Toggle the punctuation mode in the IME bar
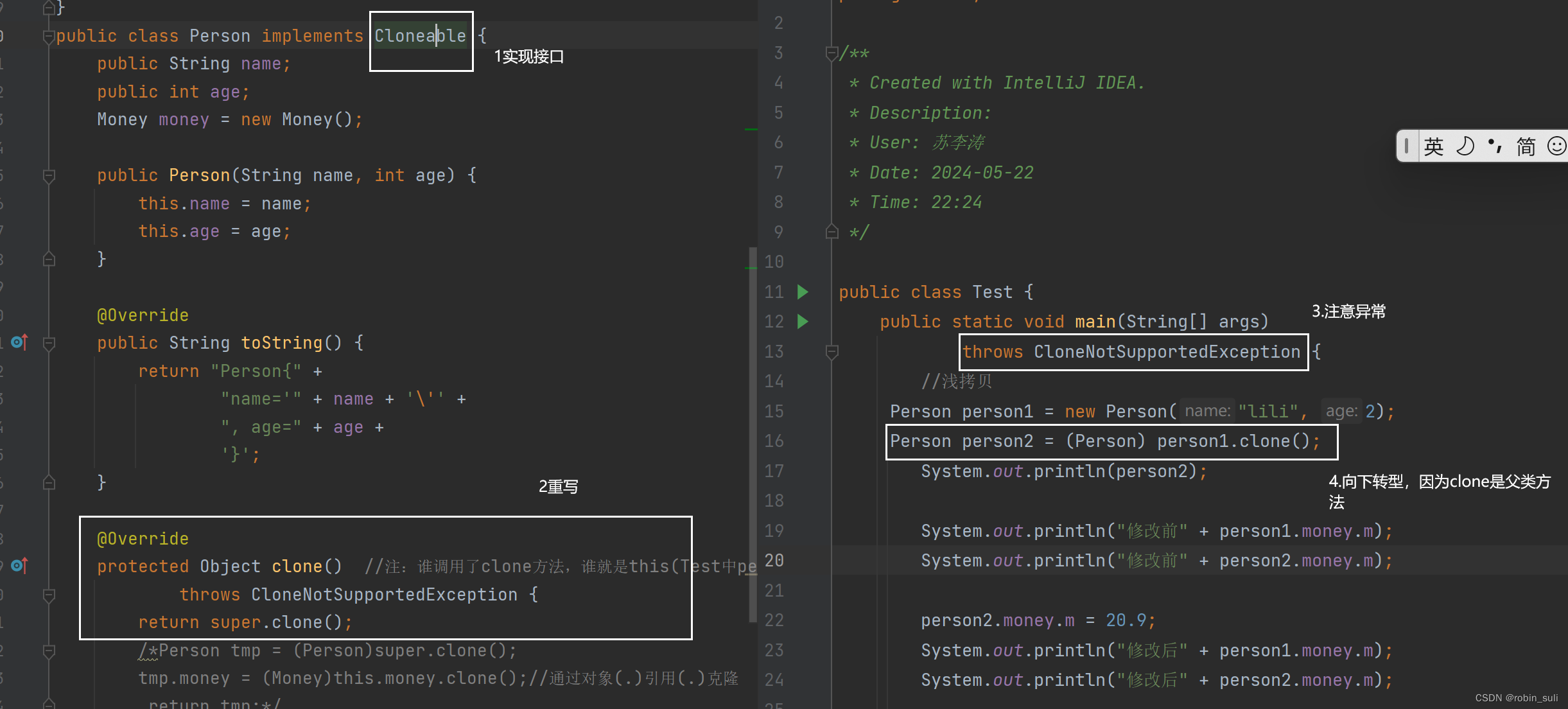The image size is (1568, 709). click(1495, 146)
